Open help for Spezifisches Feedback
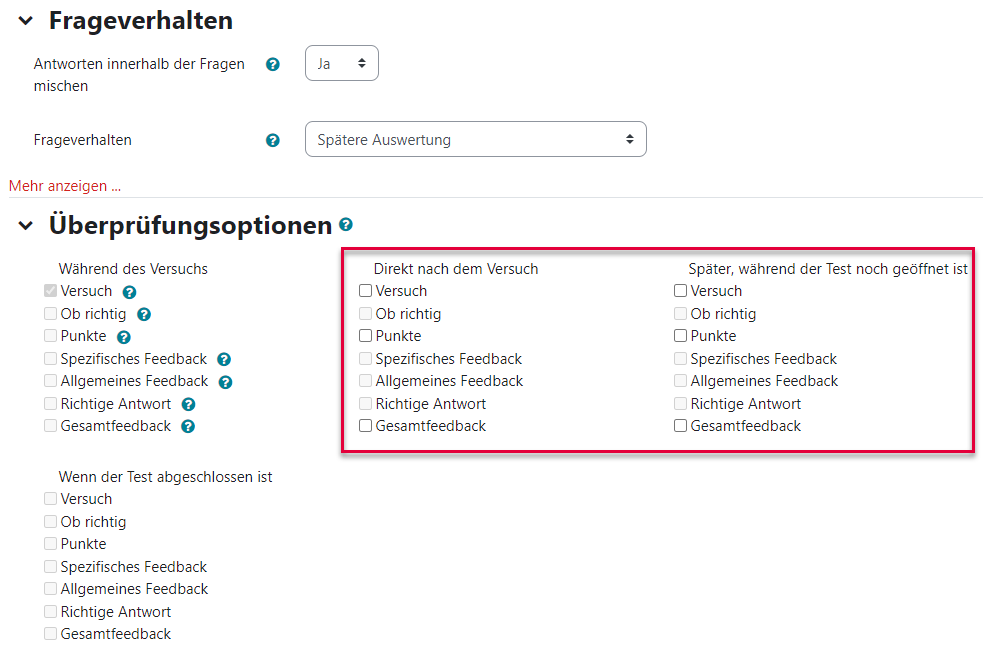 coord(224,360)
